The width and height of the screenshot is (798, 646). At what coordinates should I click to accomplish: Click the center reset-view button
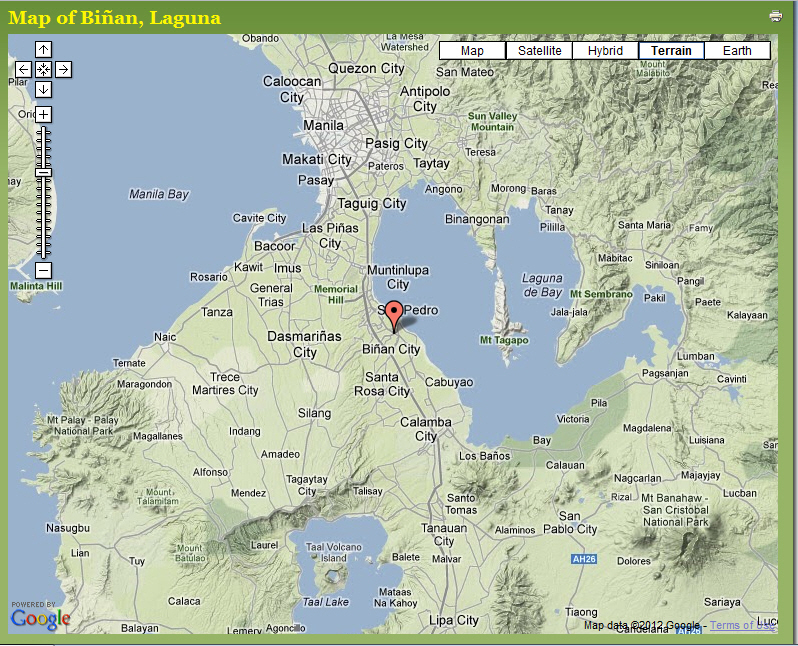44,69
